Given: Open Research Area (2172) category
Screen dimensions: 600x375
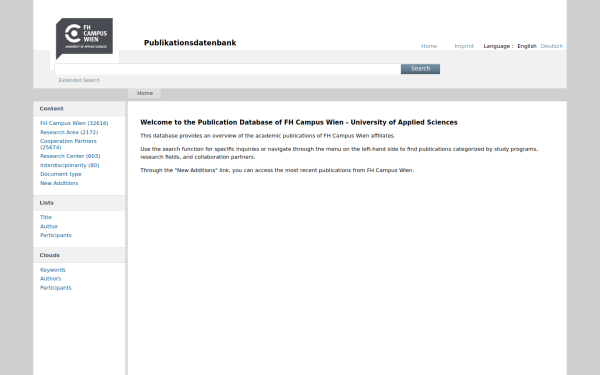Looking at the screenshot, I should click(69, 132).
